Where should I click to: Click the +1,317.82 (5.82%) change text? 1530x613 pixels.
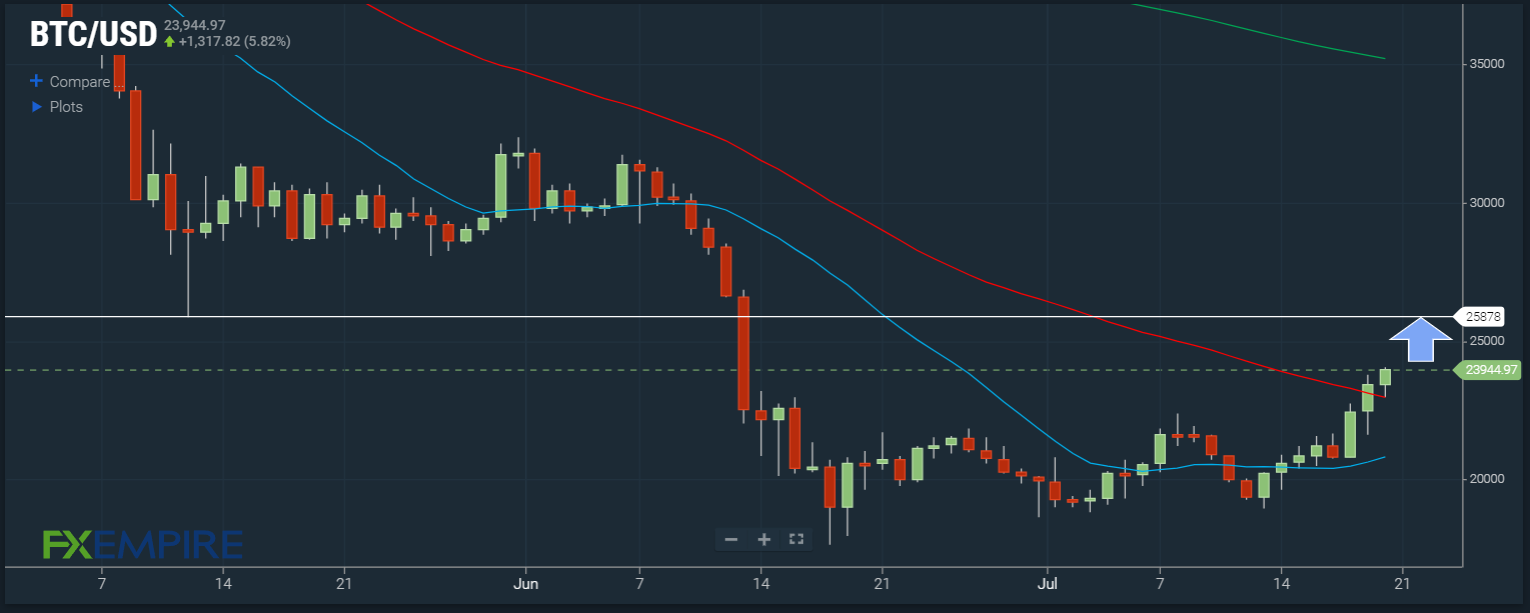[235, 42]
